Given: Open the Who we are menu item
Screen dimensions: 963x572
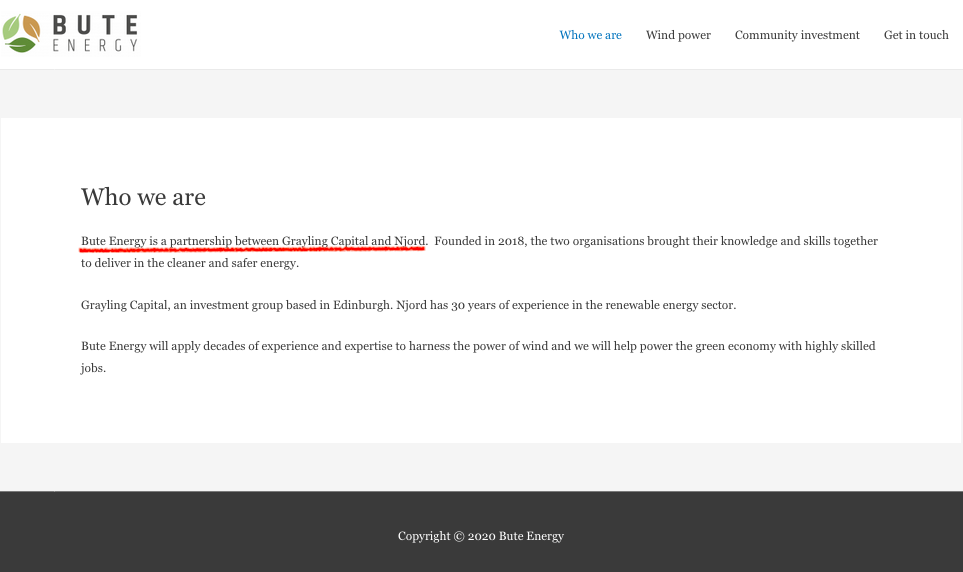Looking at the screenshot, I should (x=590, y=35).
